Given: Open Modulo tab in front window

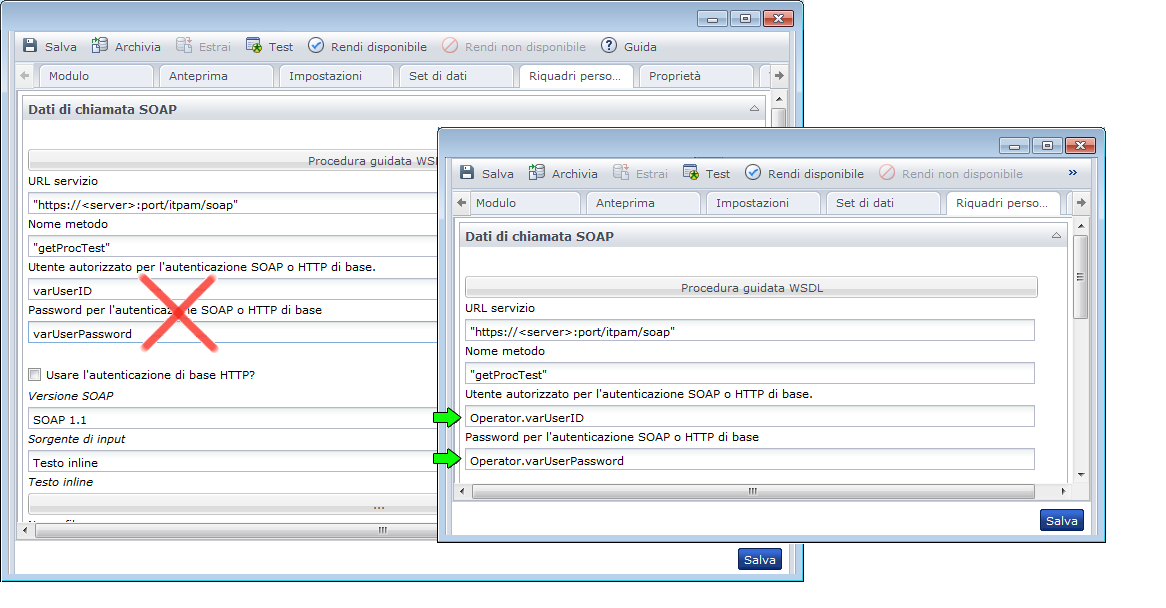Looking at the screenshot, I should coord(524,203).
